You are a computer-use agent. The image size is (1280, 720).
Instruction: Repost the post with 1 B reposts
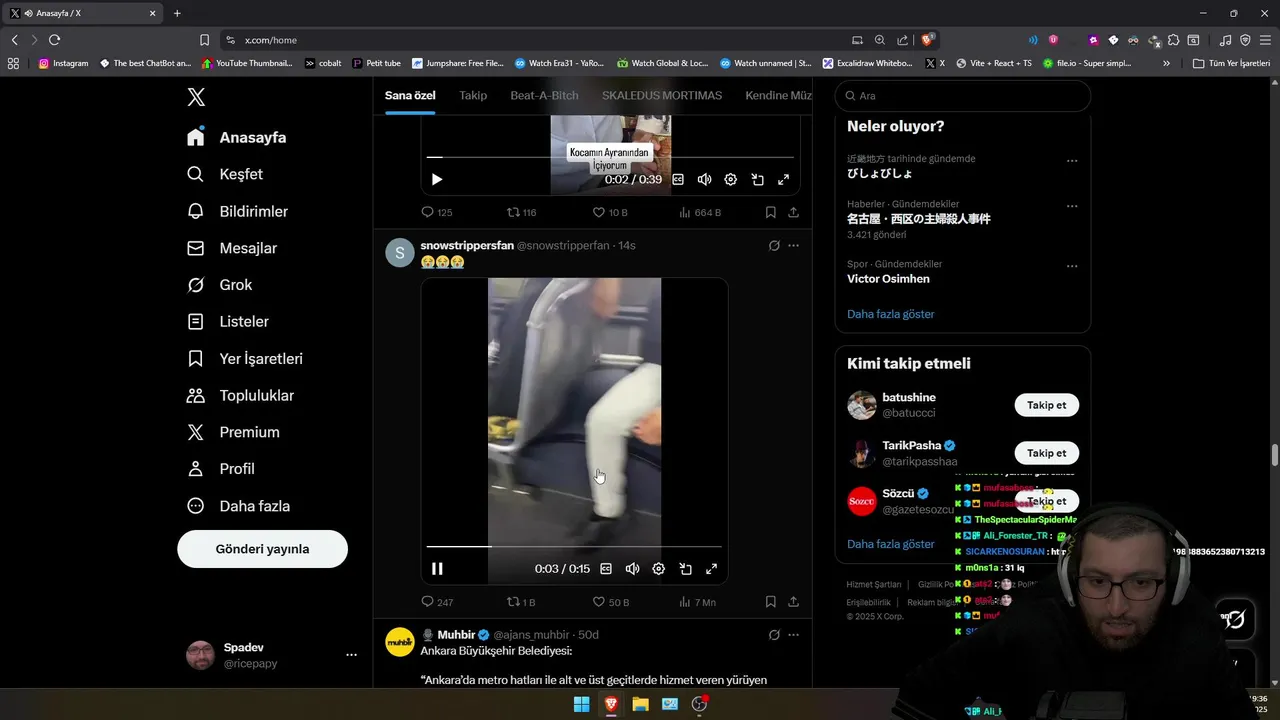coord(521,602)
